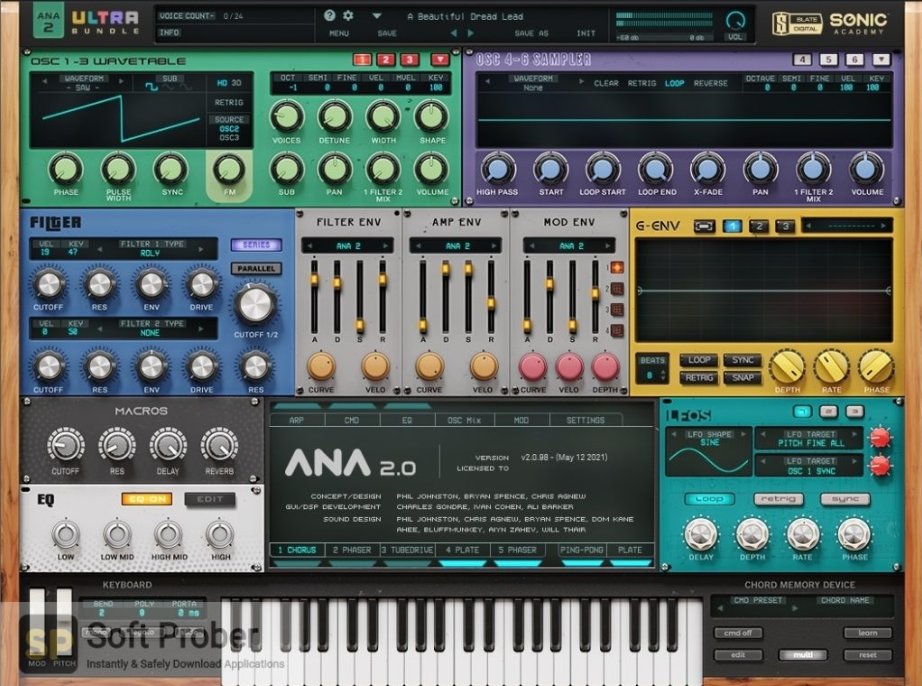Click Filter 1 DRIVE knob
The image size is (922, 686).
[202, 285]
